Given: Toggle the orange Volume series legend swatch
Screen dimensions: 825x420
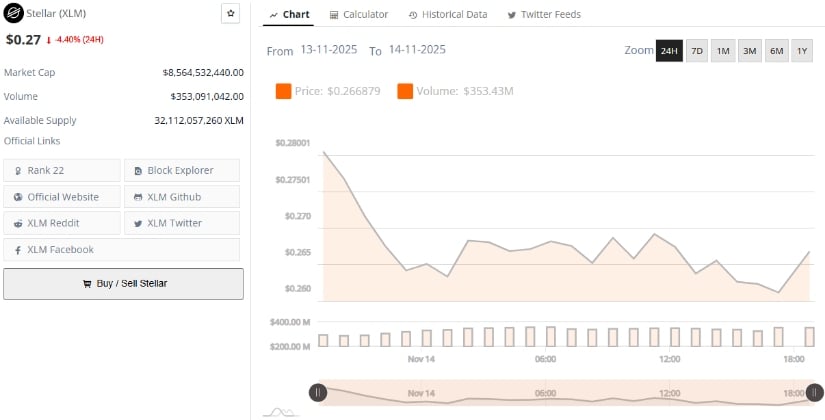Looking at the screenshot, I should point(405,92).
